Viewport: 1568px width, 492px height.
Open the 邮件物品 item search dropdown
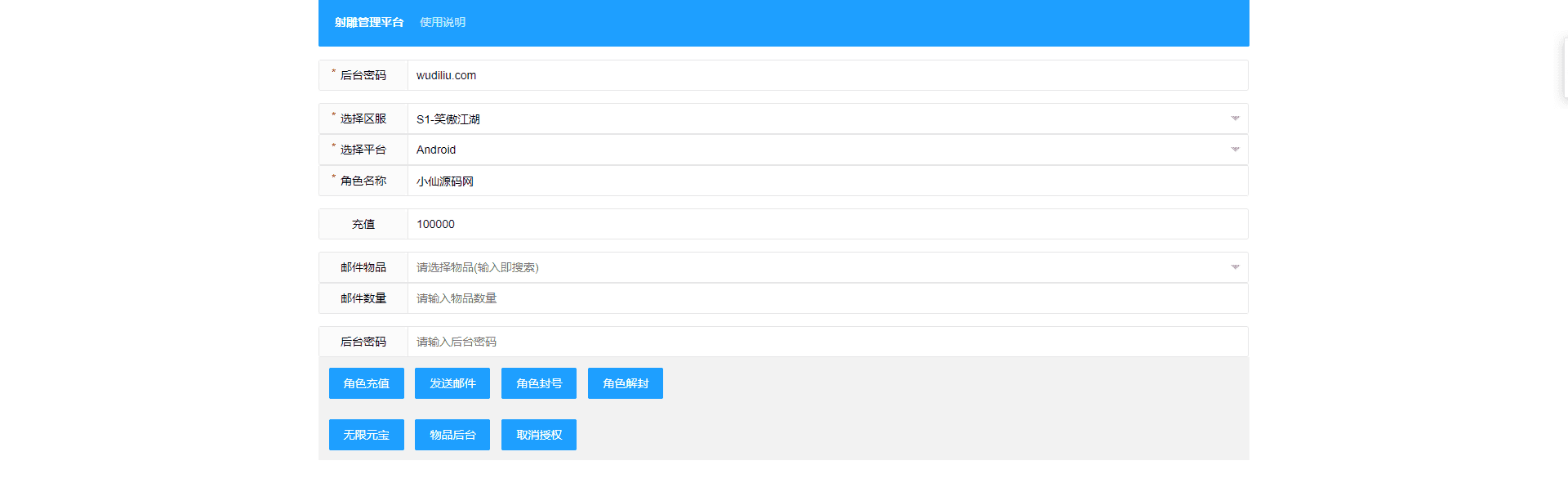tap(828, 267)
